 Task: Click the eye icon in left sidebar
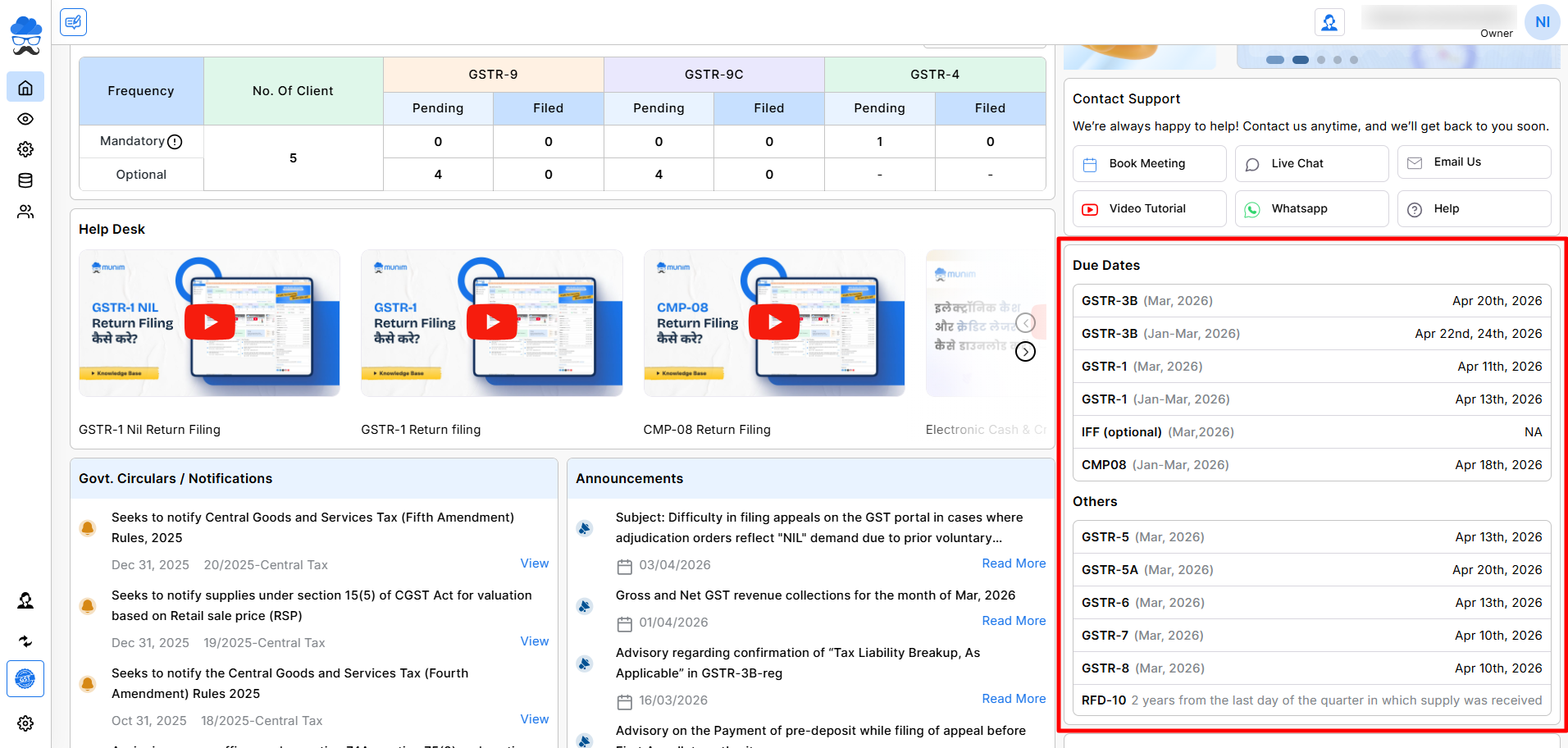coord(25,119)
